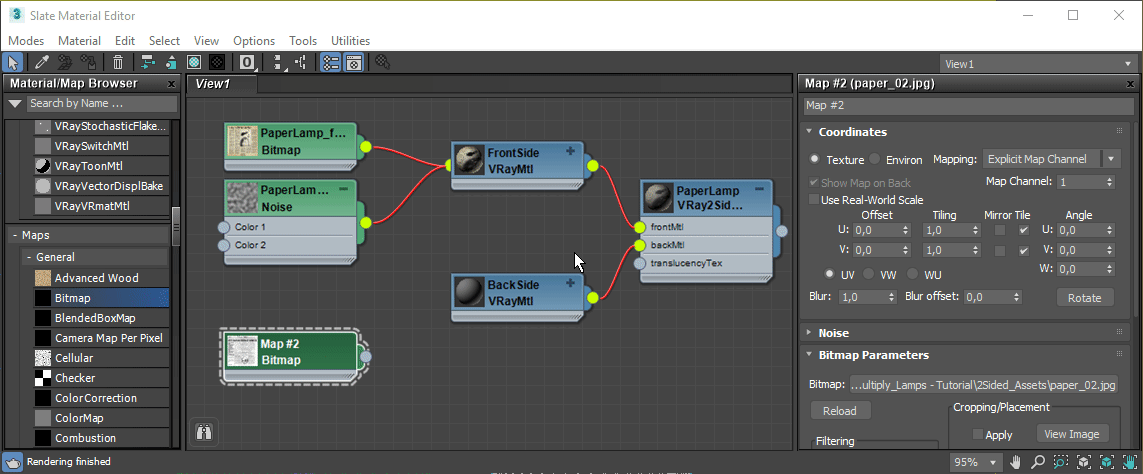This screenshot has height=474, width=1143.
Task: Toggle the Material/Map Browser toolbar icon
Action: click(x=331, y=63)
